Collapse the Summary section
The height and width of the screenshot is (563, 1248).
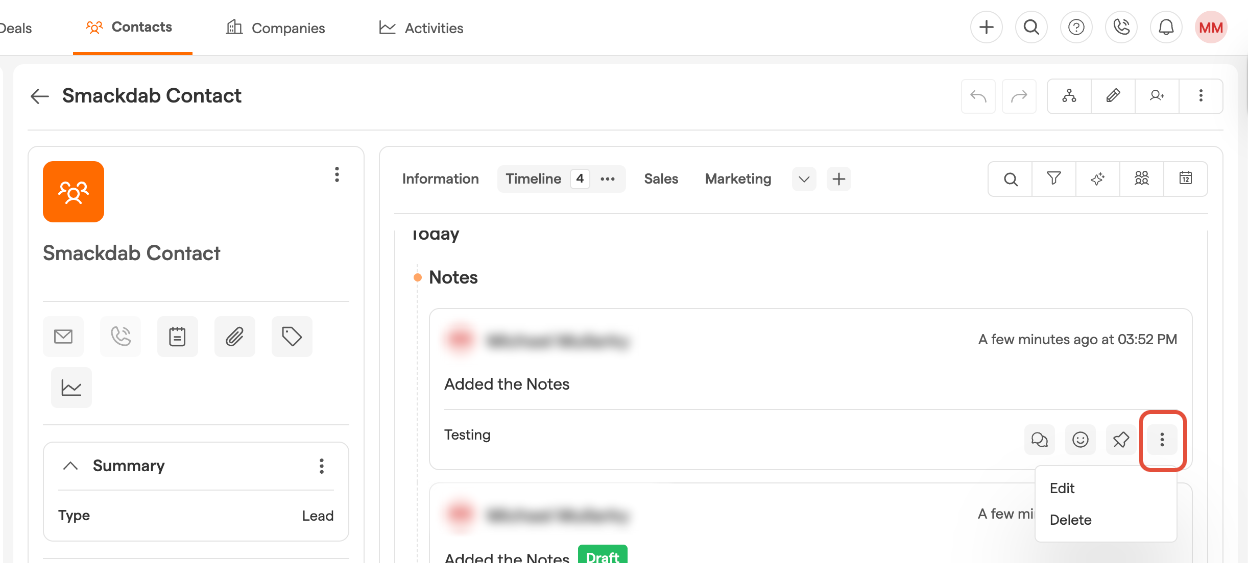point(71,466)
